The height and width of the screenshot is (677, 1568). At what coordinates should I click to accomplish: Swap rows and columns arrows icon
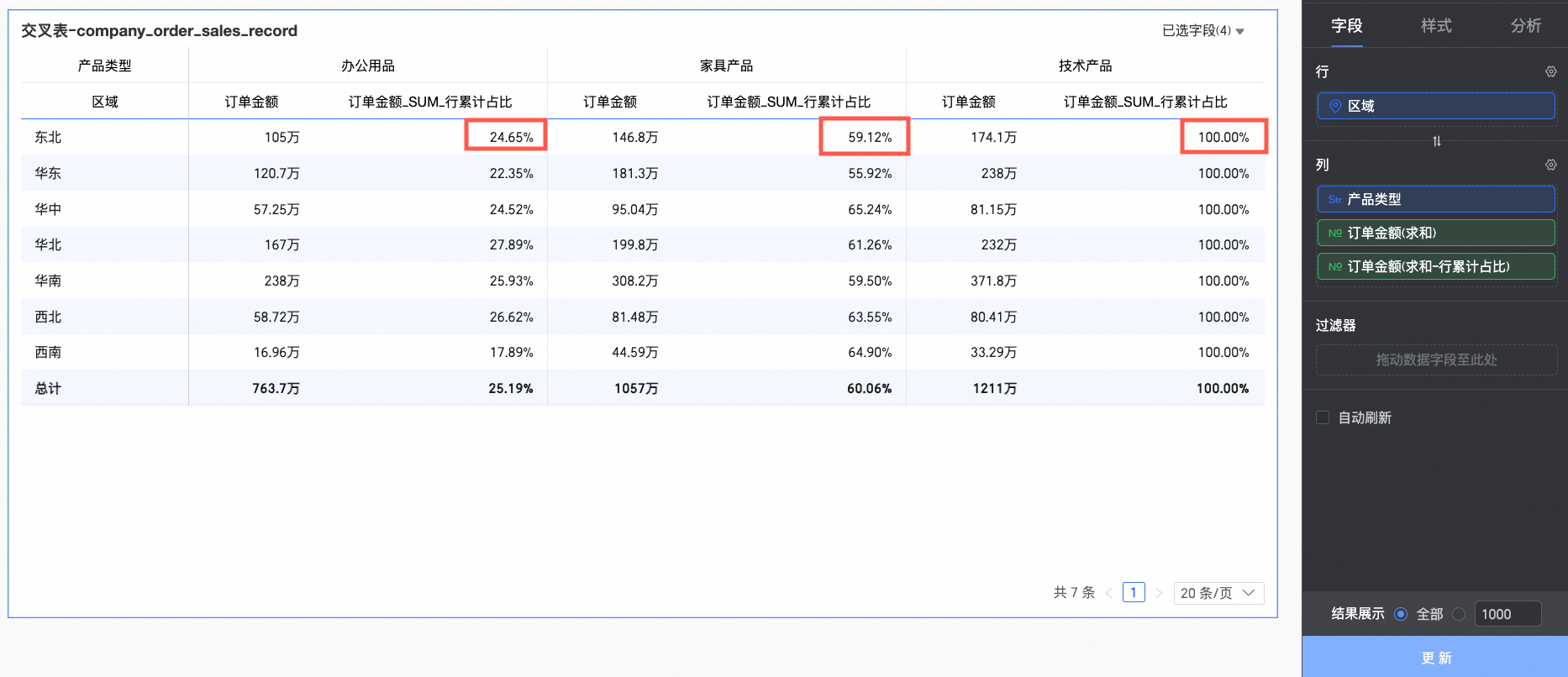(1436, 141)
